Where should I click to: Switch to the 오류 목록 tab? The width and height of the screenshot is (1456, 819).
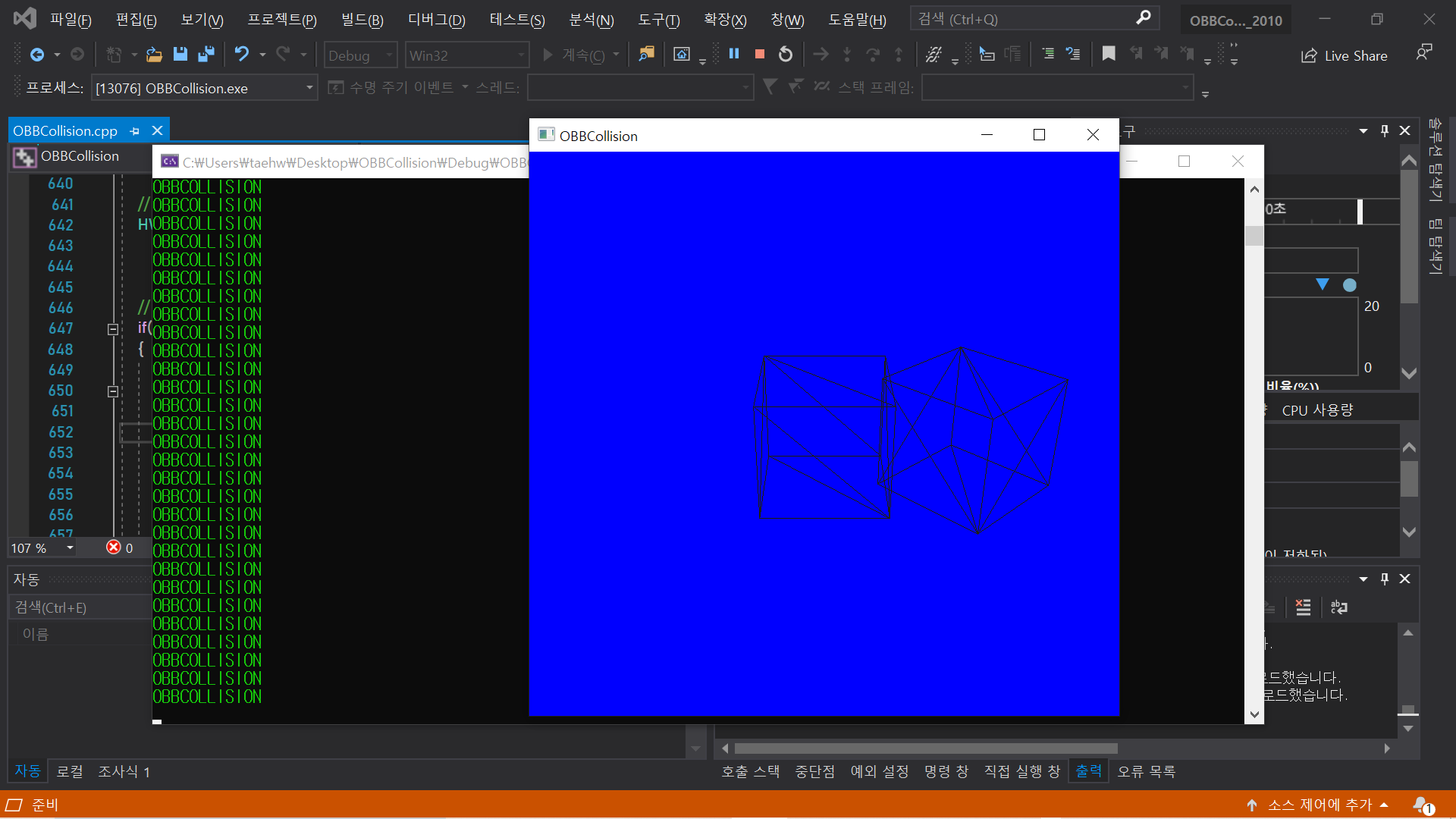pyautogui.click(x=1146, y=770)
